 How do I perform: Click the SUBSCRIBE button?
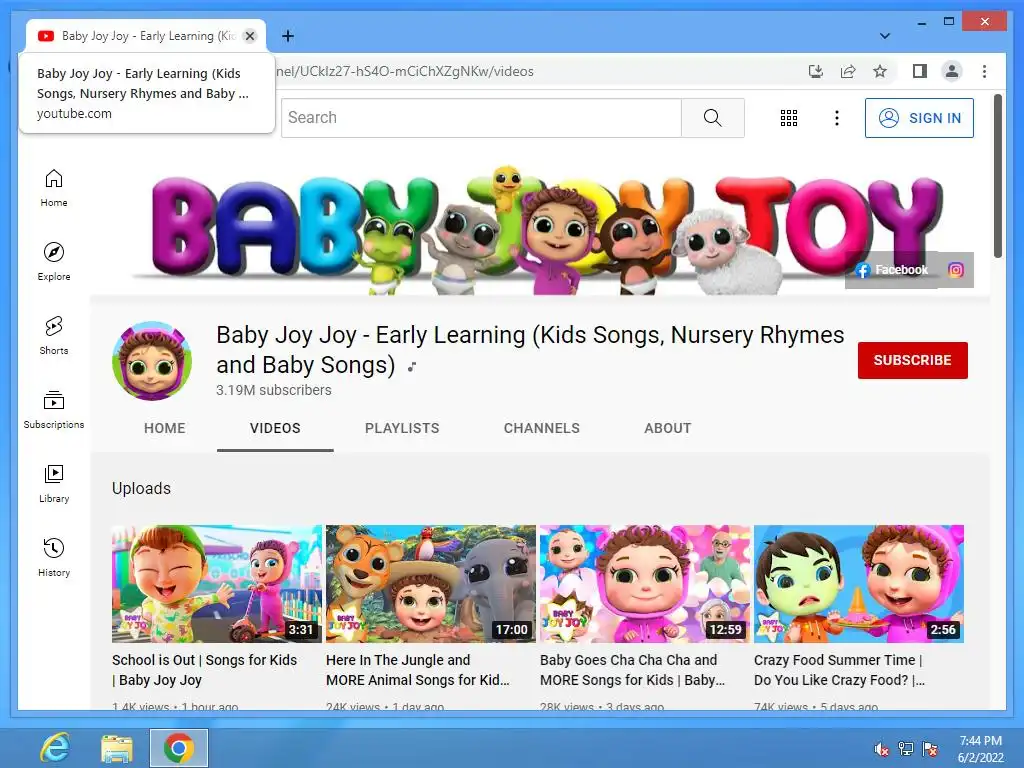[912, 360]
